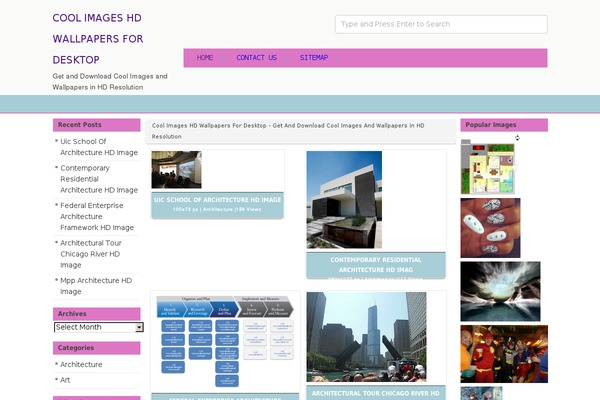Click the page title breadcrumb text

pyautogui.click(x=288, y=131)
